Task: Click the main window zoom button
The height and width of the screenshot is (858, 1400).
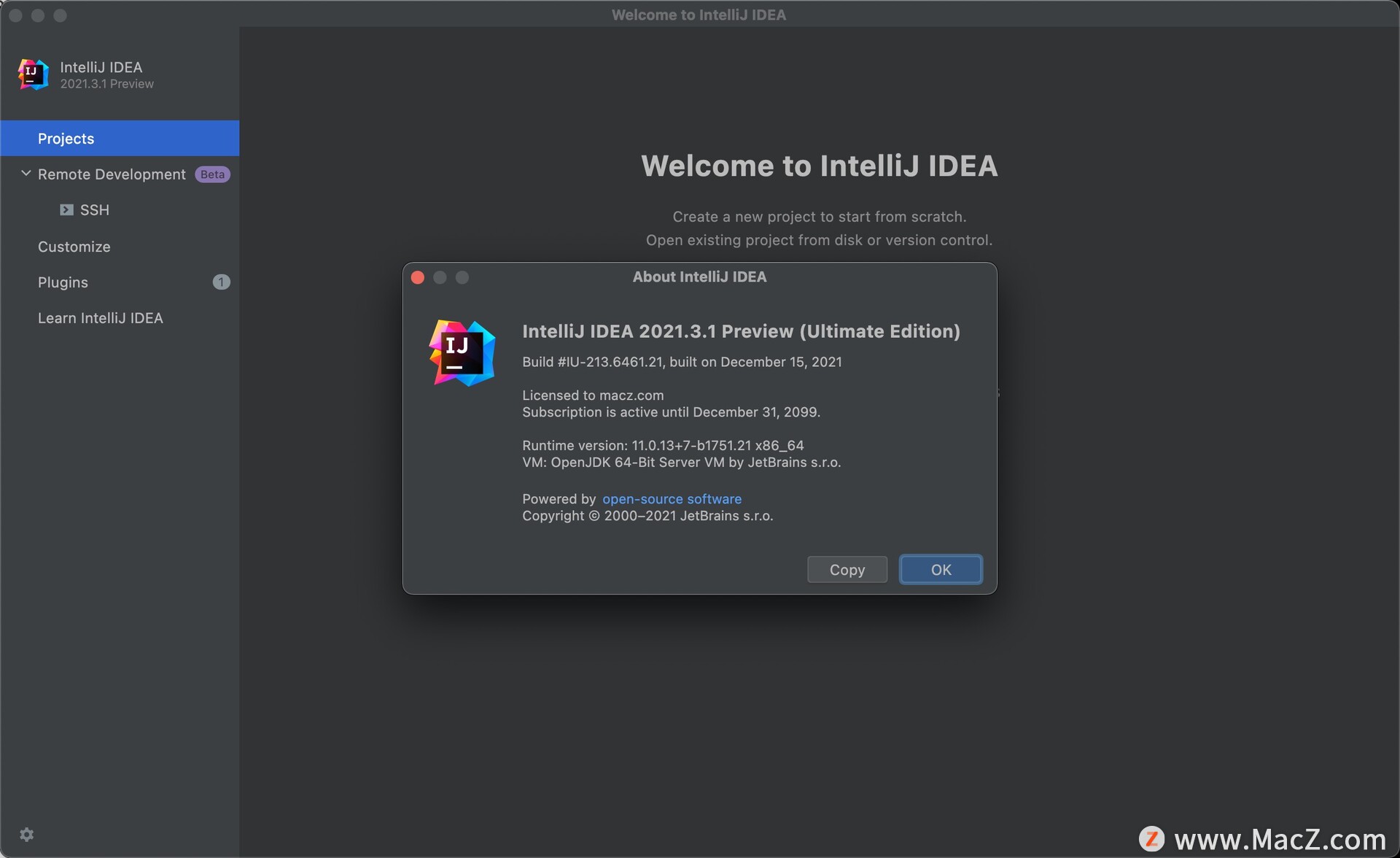Action: pos(61,15)
